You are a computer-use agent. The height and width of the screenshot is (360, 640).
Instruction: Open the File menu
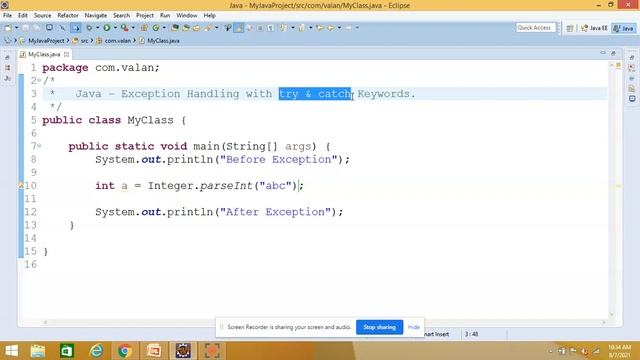7,16
